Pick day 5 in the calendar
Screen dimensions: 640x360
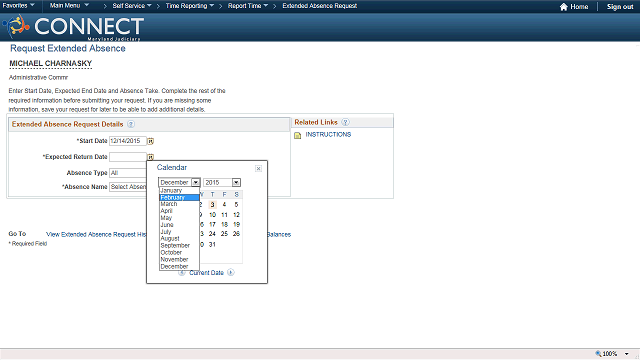coord(236,204)
